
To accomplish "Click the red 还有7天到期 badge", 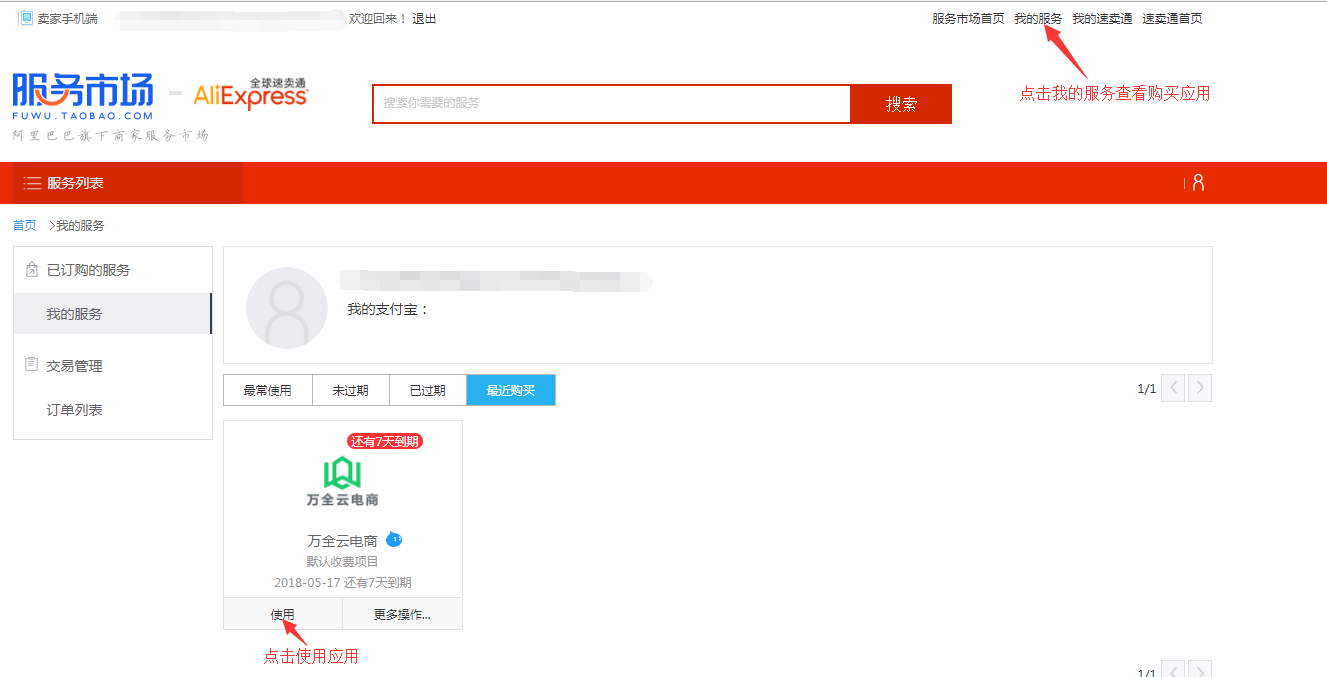I will point(385,441).
